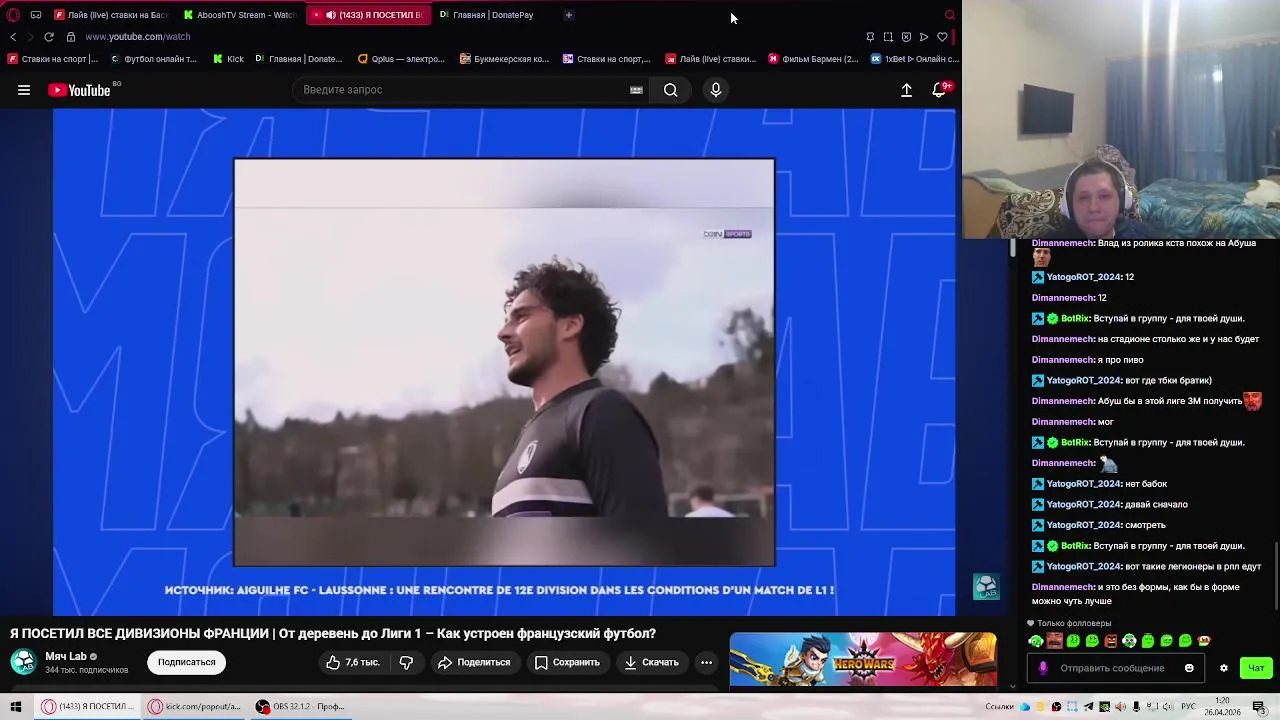
Task: Open Windows Start button
Action: point(15,706)
